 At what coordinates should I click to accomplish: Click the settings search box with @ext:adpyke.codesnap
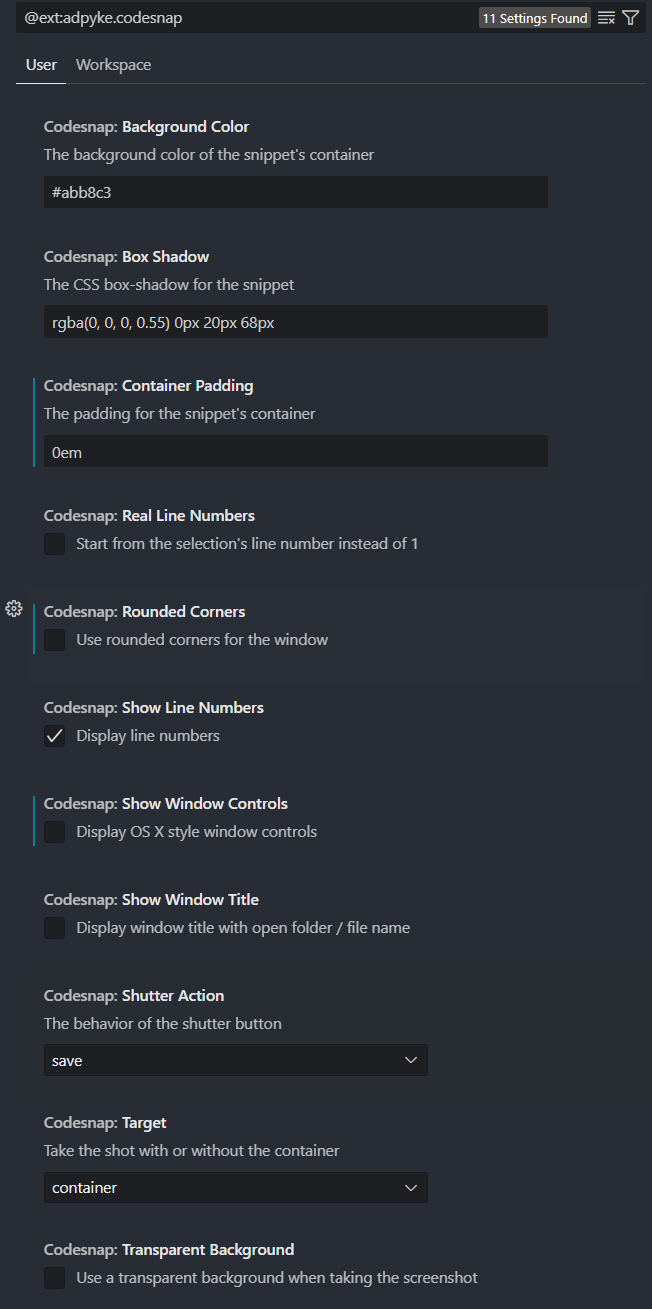click(245, 18)
